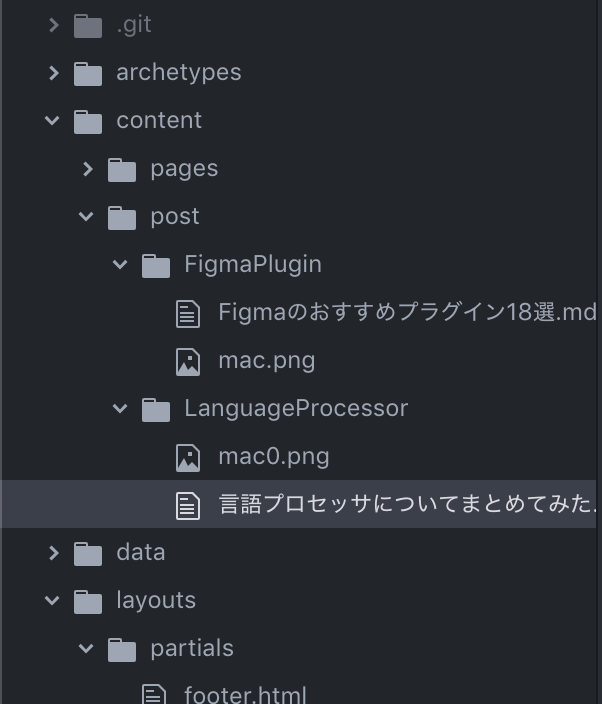This screenshot has height=704, width=602.
Task: Click the footer.html file icon
Action: (x=154, y=694)
